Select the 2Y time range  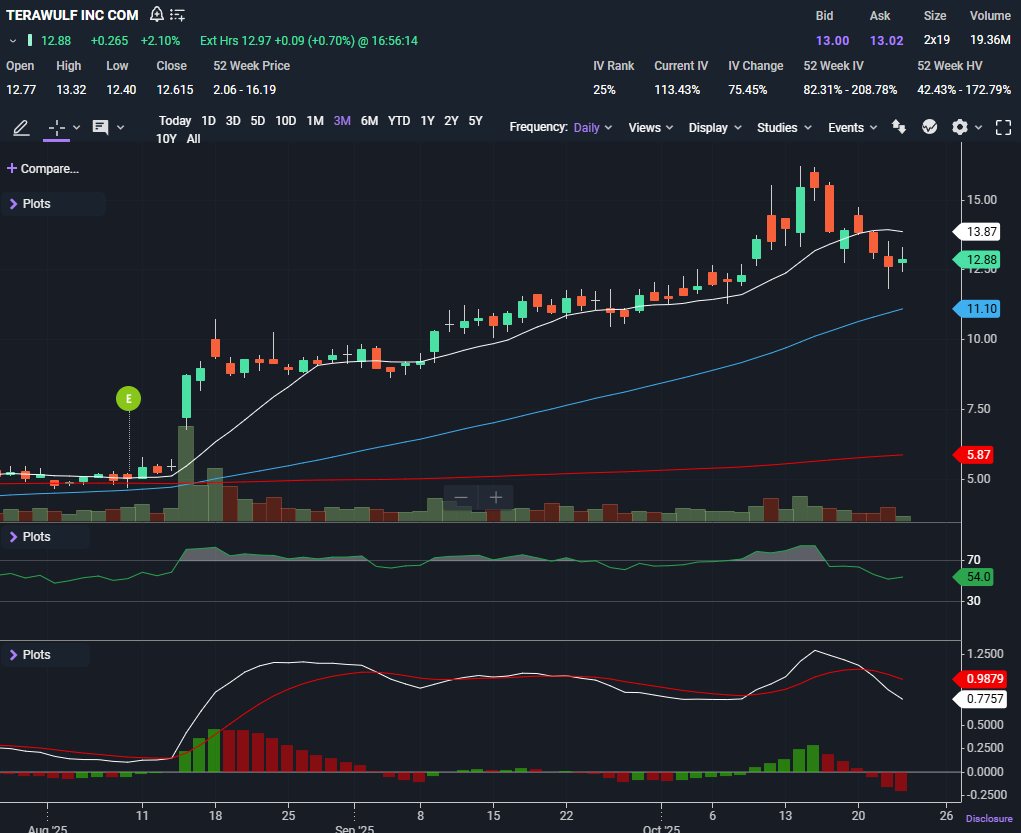(451, 120)
